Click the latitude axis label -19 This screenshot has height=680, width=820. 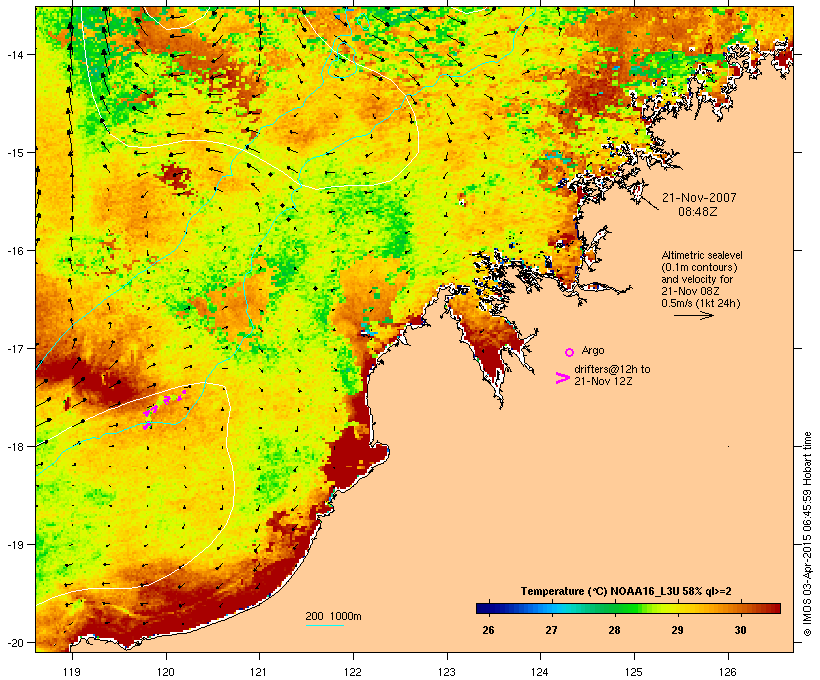click(14, 544)
